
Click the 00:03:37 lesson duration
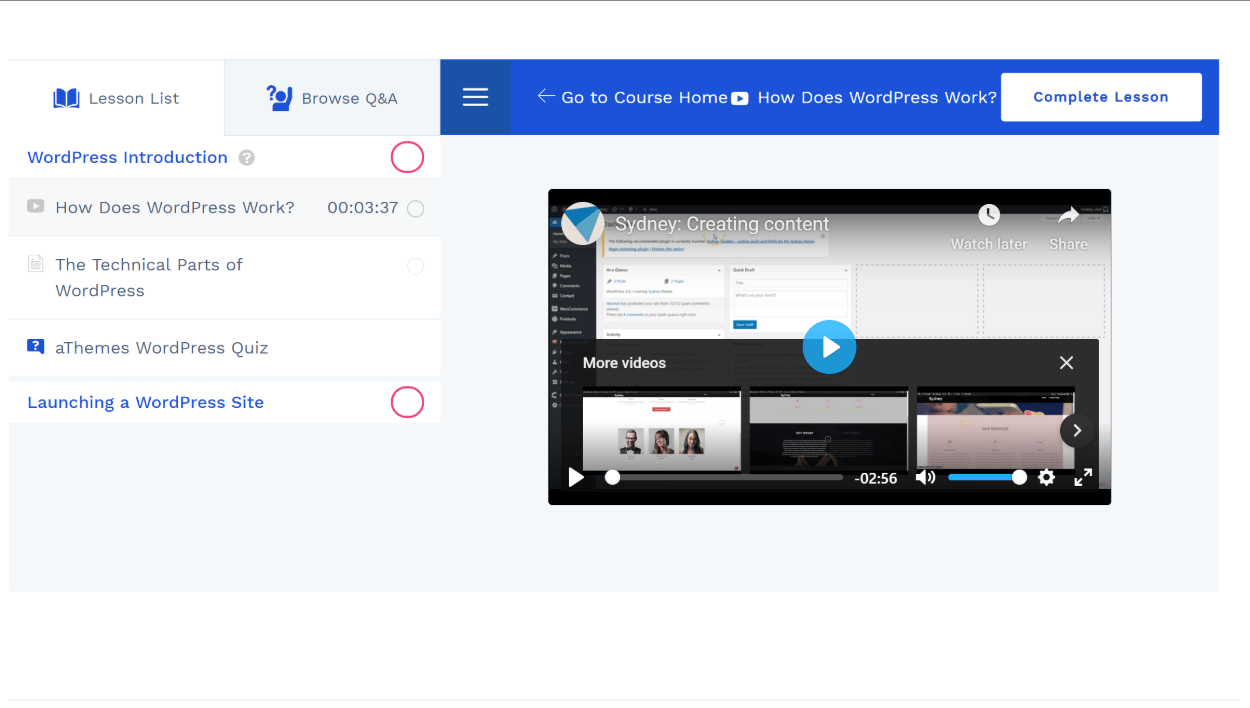(x=362, y=208)
